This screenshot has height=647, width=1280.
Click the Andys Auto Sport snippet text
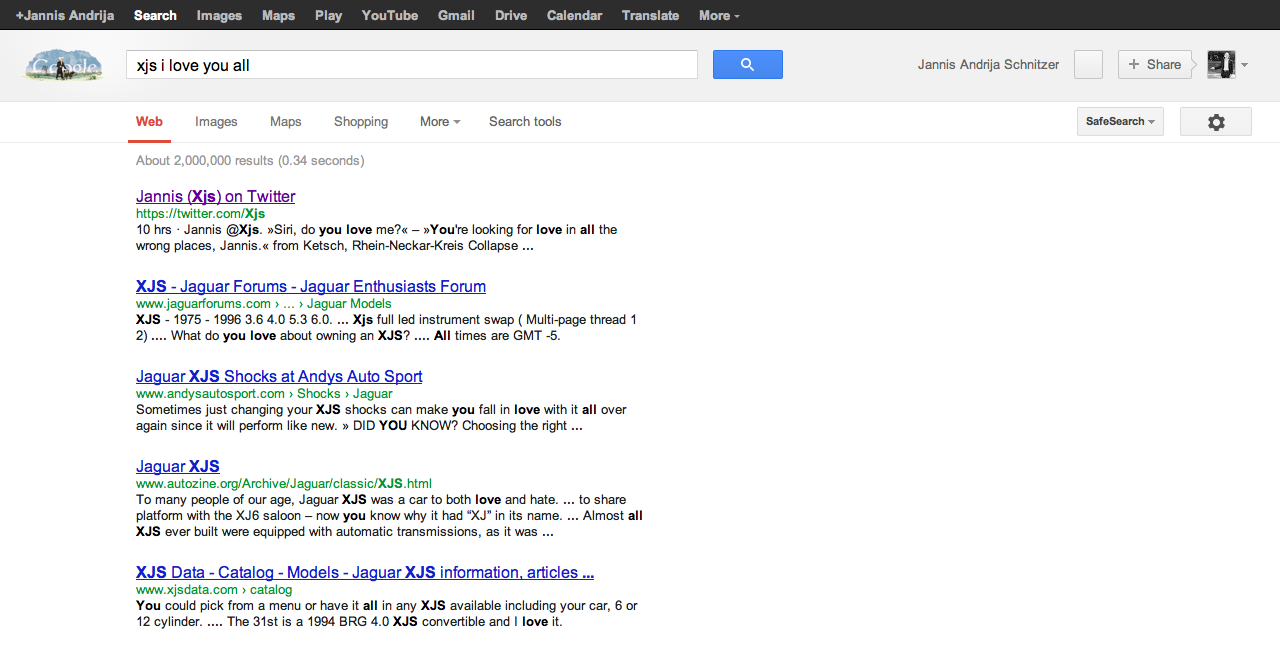pyautogui.click(x=381, y=417)
